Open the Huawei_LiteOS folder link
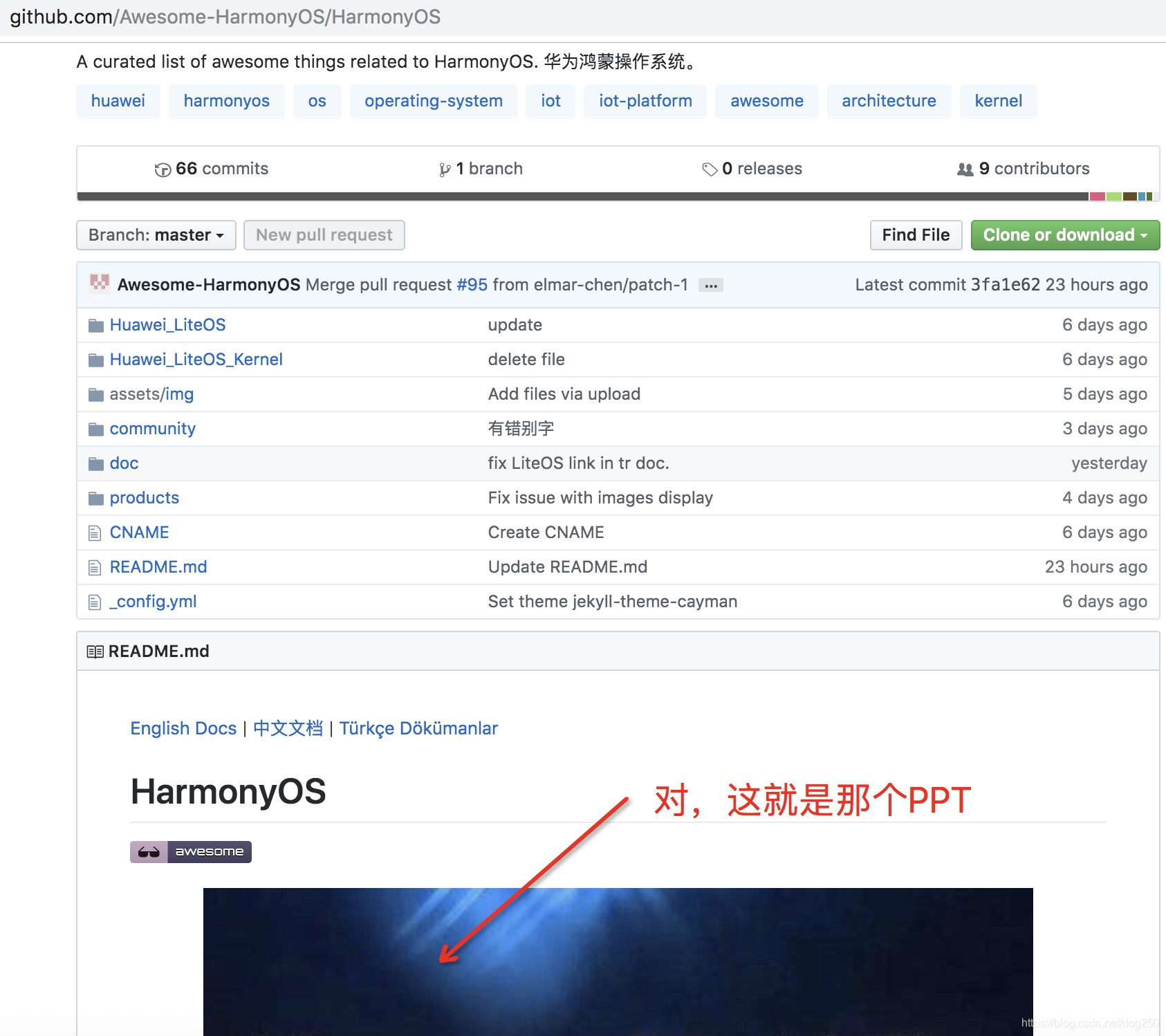This screenshot has width=1166, height=1036. pyautogui.click(x=167, y=325)
